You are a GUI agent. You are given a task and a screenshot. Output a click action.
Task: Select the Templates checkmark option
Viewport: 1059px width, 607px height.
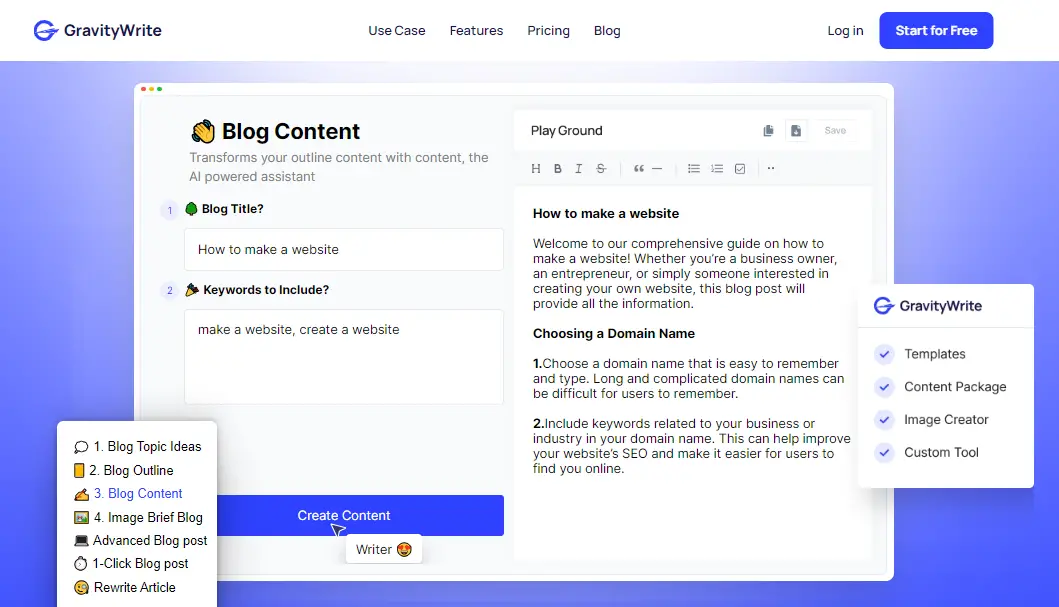point(884,354)
